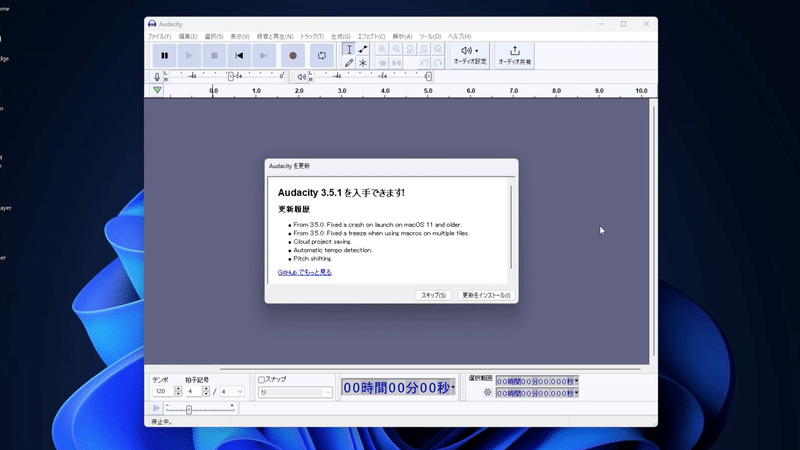Click the Undo arrow icon
Image resolution: width=800 pixels, height=450 pixels.
pos(424,63)
